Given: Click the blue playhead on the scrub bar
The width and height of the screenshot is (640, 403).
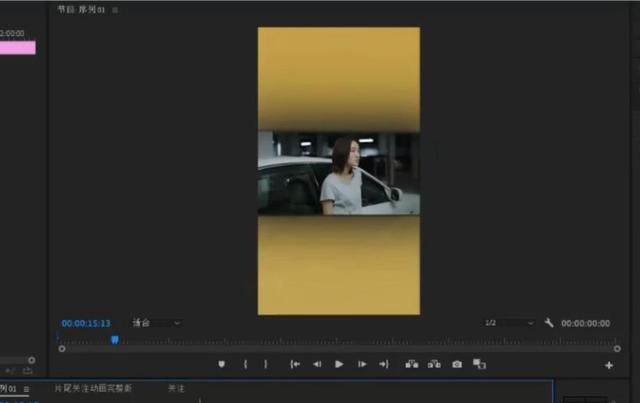Looking at the screenshot, I should click(114, 340).
